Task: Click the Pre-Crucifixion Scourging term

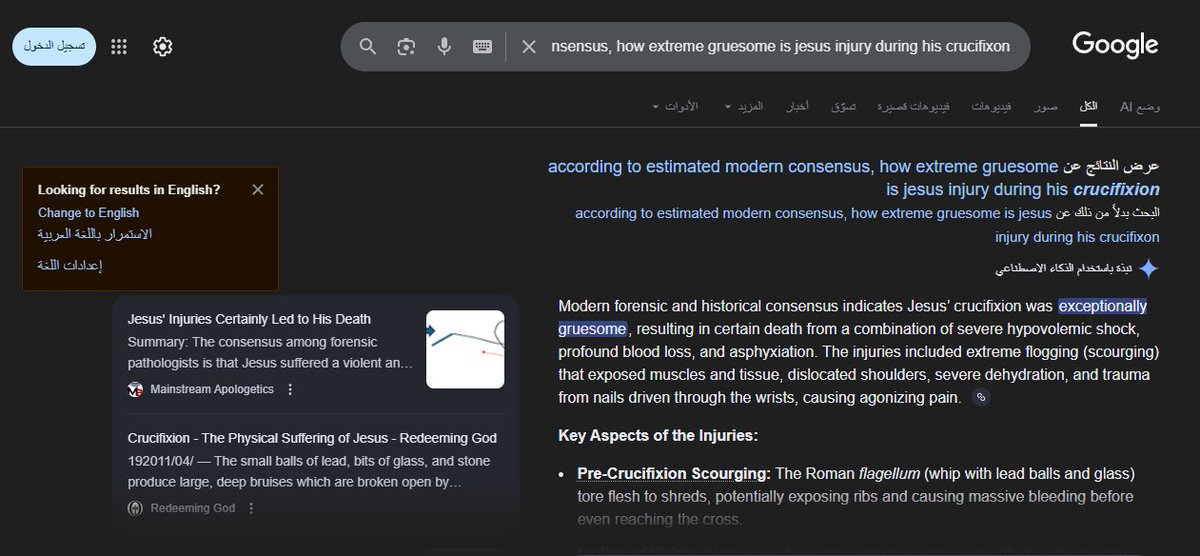Action: (x=674, y=473)
